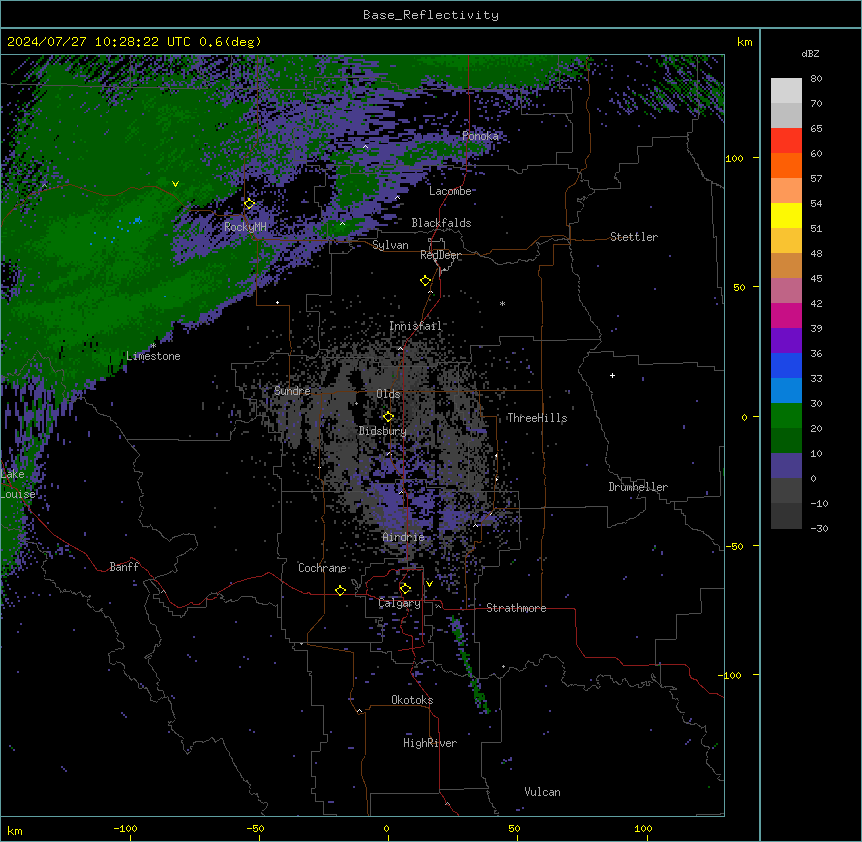Click the Lacombe label
This screenshot has height=842, width=862.
[450, 191]
